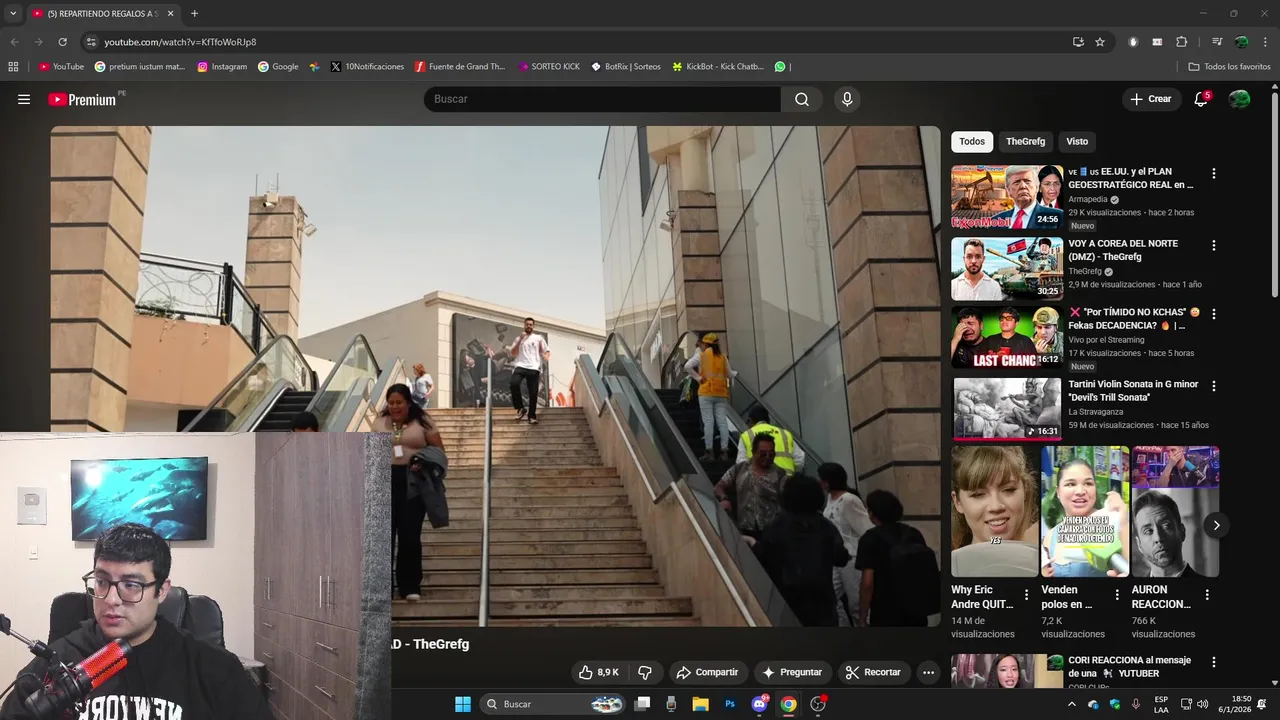Open YouTube notifications bell

point(1201,99)
